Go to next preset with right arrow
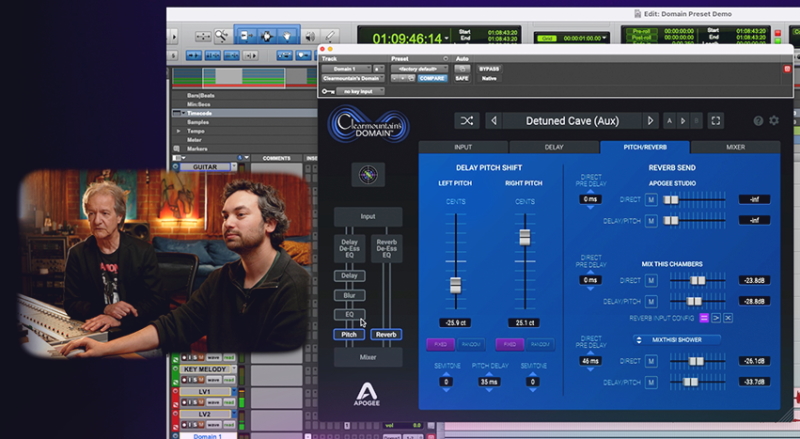The height and width of the screenshot is (439, 800). click(651, 121)
